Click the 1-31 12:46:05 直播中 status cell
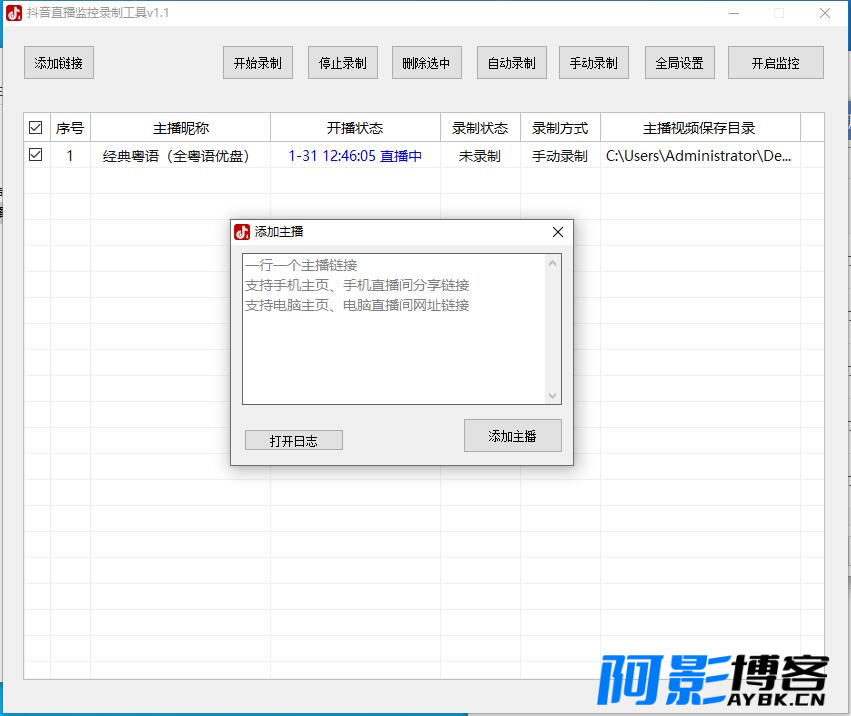The image size is (851, 716). point(355,156)
